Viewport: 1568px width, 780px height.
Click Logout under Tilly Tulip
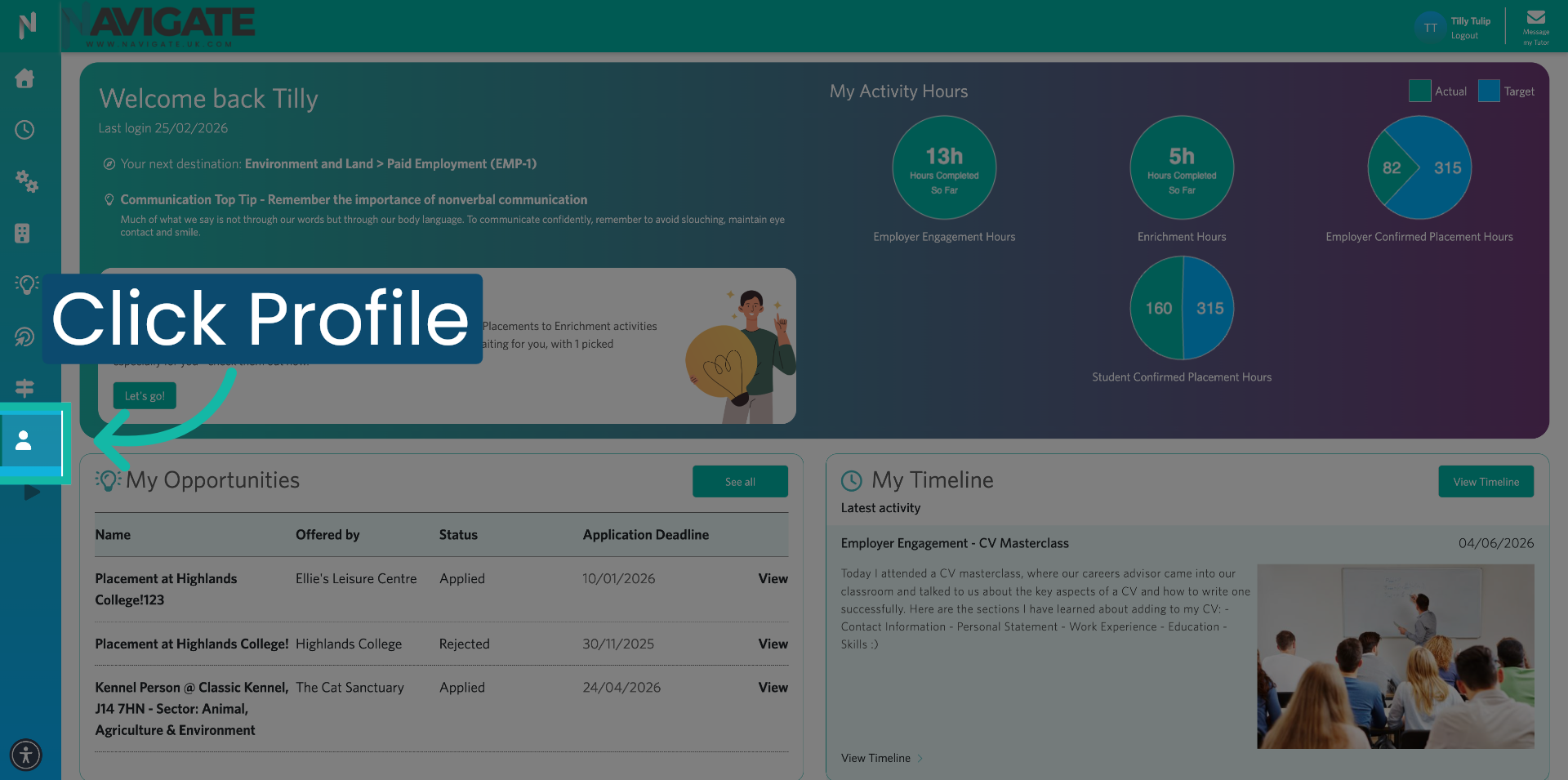click(x=1463, y=35)
